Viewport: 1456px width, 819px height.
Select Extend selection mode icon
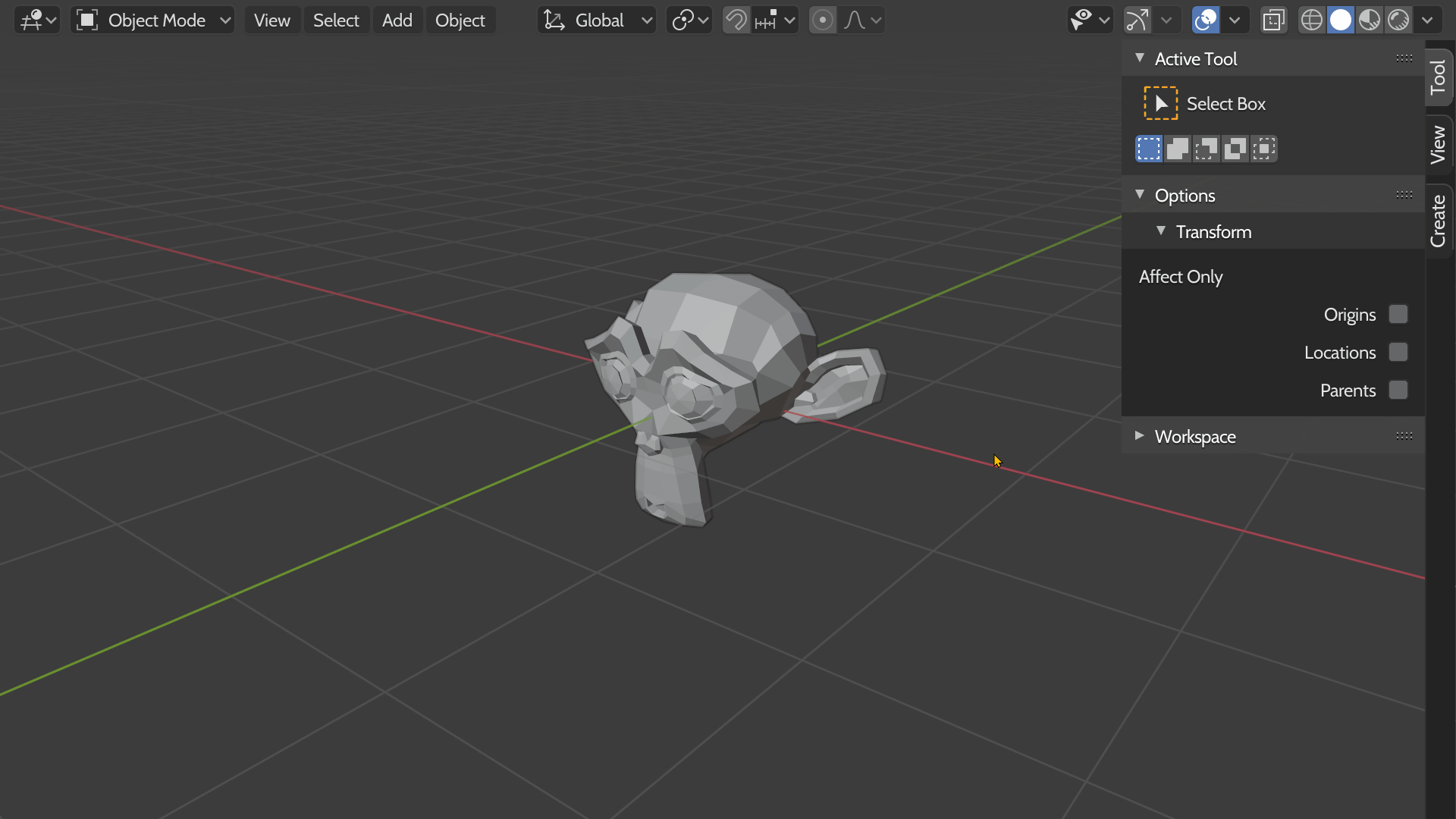(1178, 149)
